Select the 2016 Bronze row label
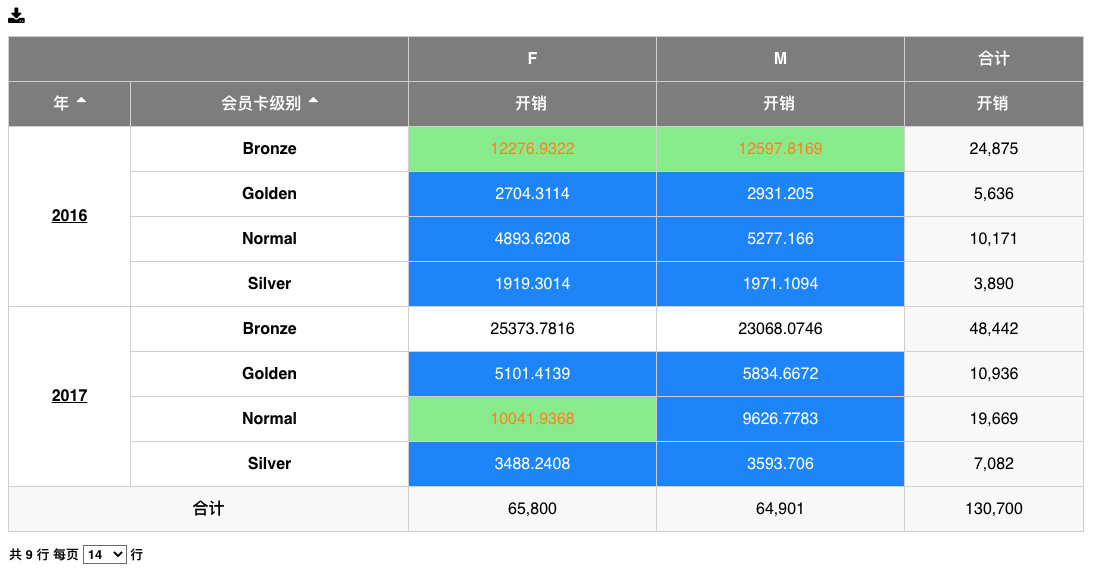 click(x=269, y=149)
